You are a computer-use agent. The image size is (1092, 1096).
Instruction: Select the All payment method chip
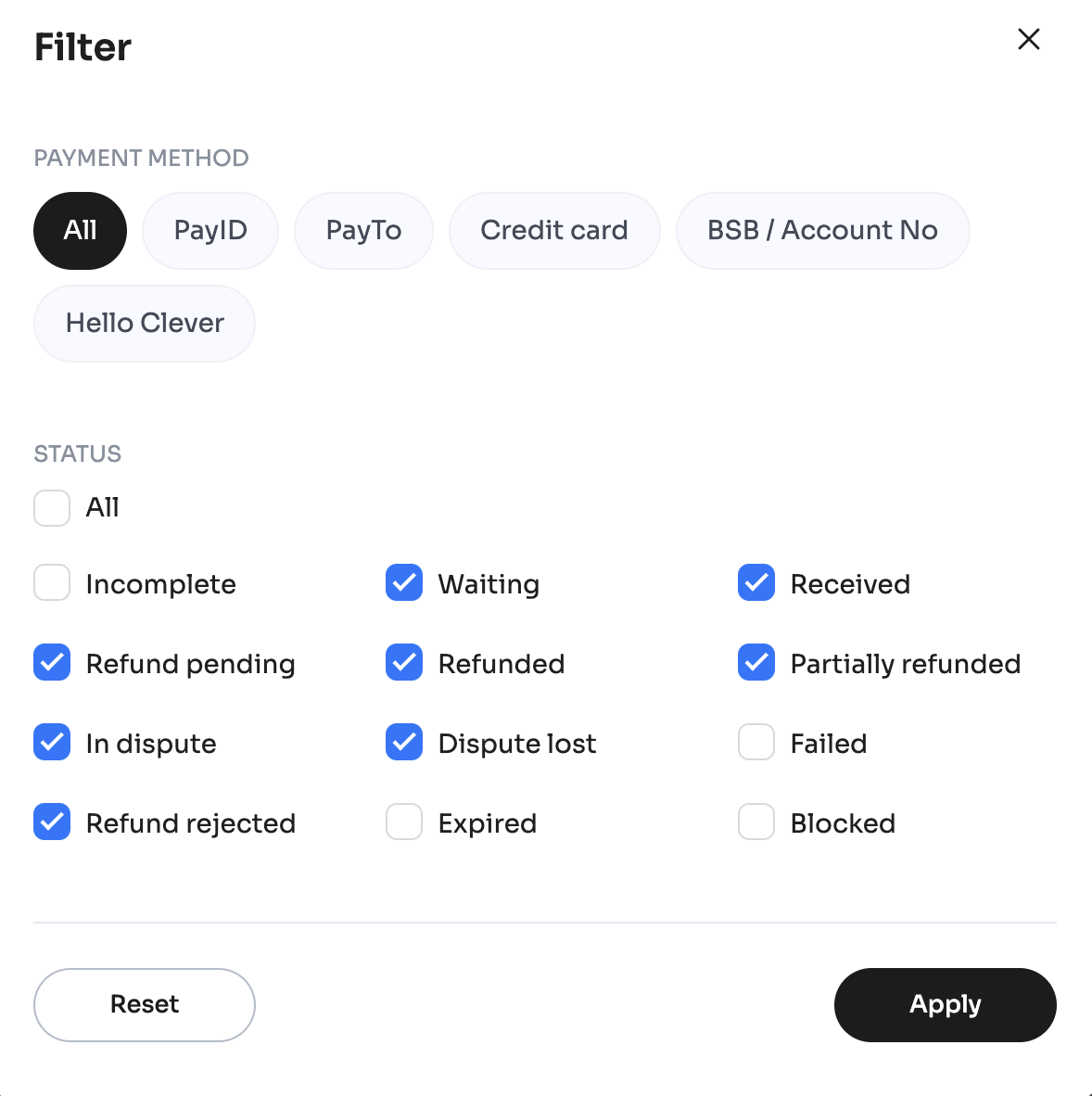(81, 231)
